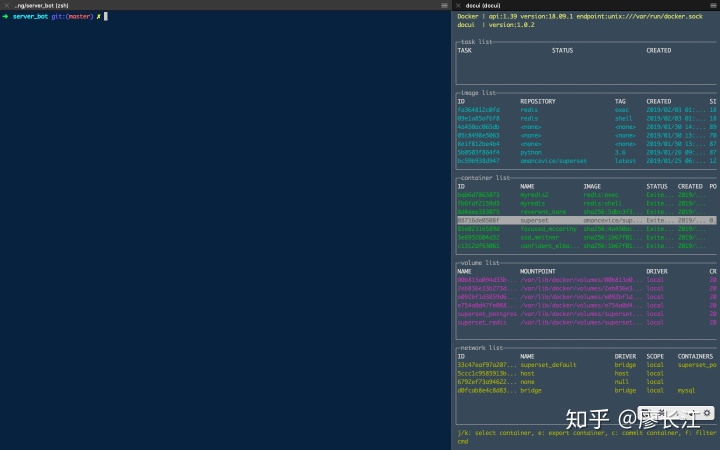
Task: Click the TASK column header in task list
Action: tap(464, 51)
